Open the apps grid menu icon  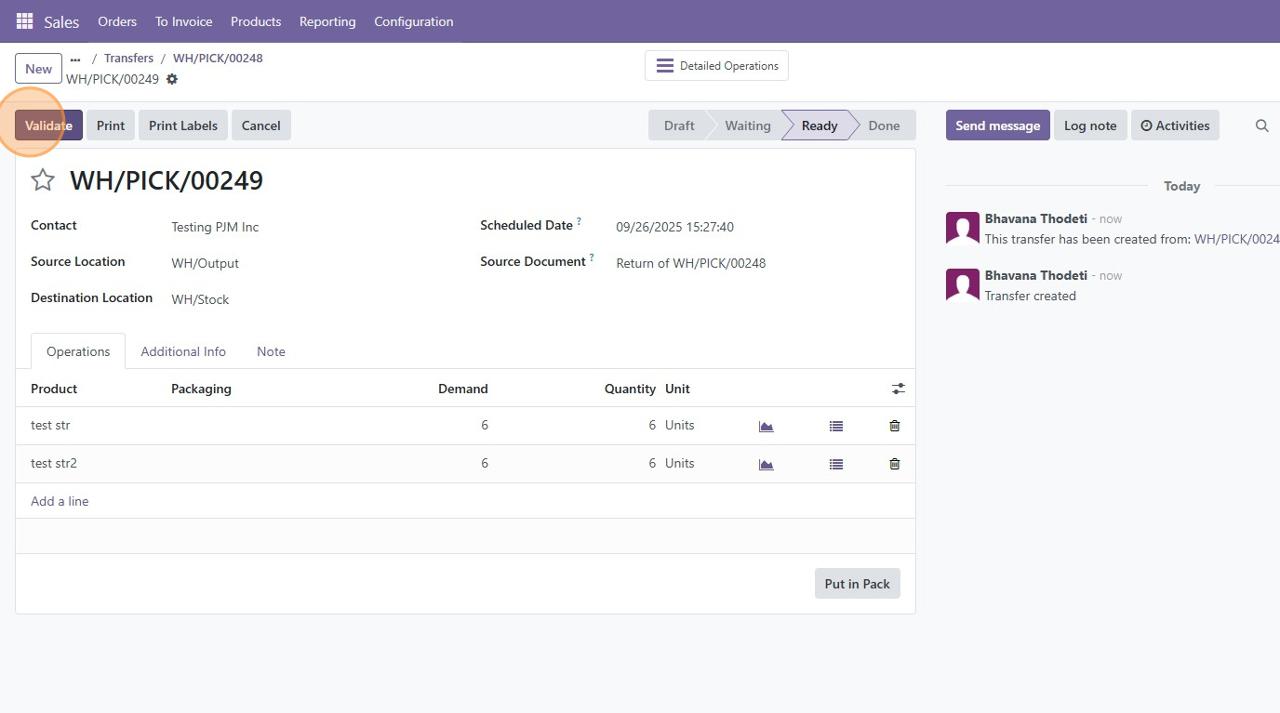click(x=24, y=21)
